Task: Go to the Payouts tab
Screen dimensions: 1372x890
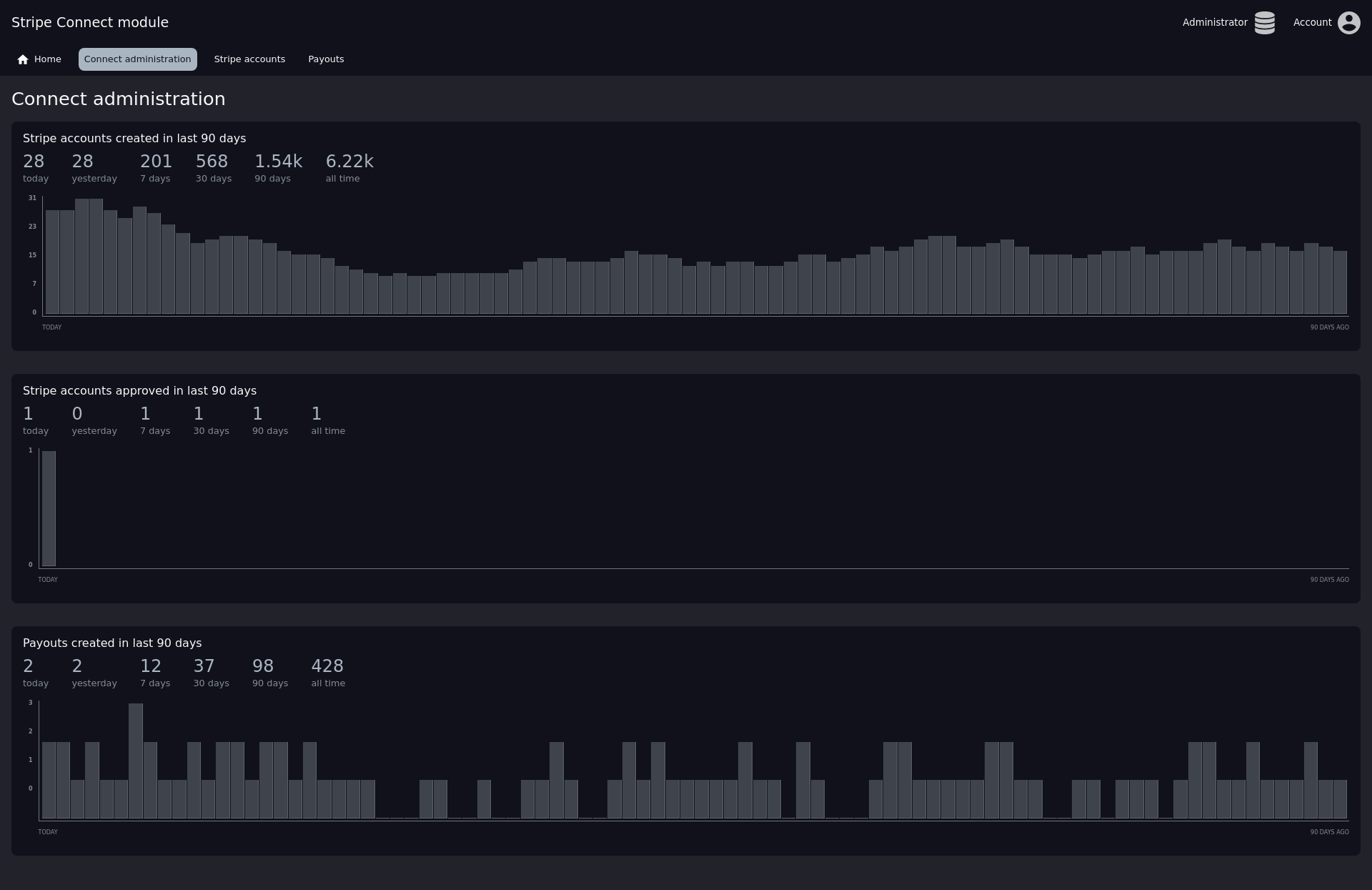Action: pyautogui.click(x=326, y=59)
